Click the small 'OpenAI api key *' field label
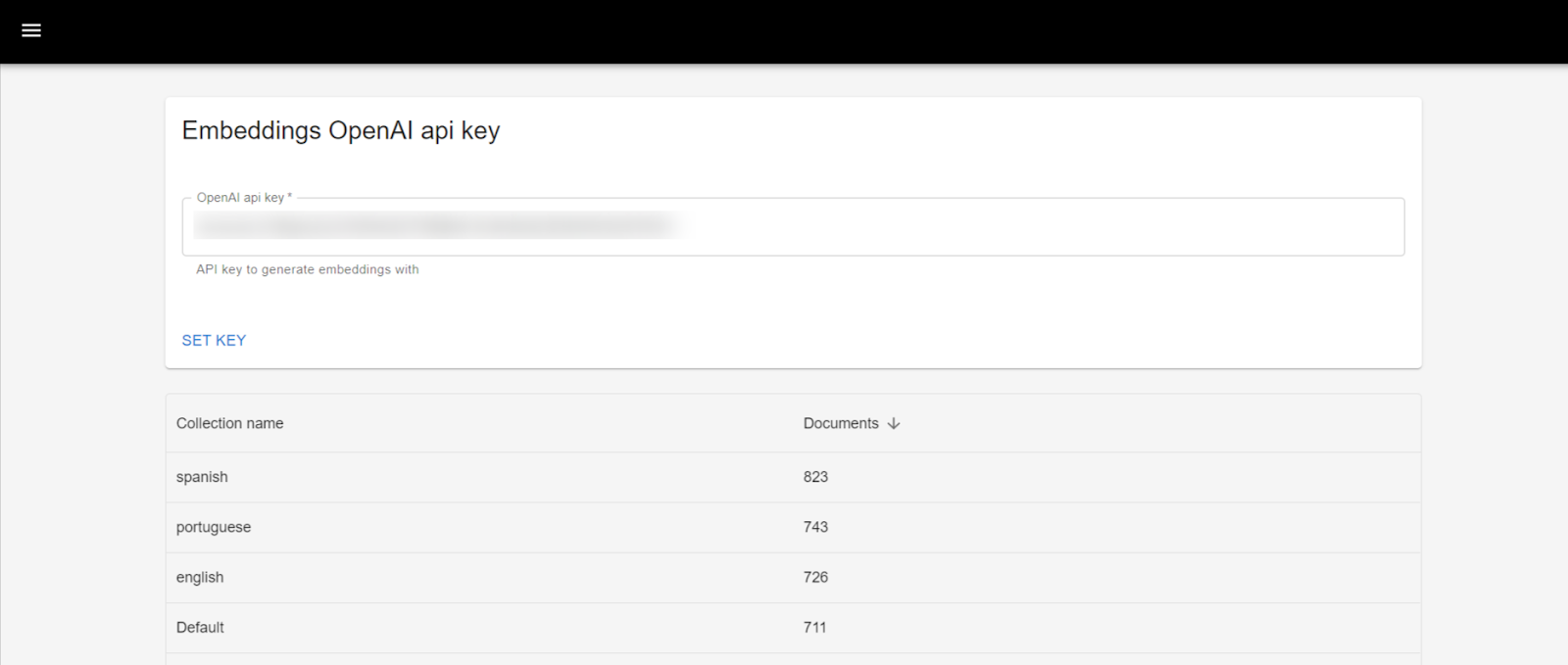 (x=244, y=198)
